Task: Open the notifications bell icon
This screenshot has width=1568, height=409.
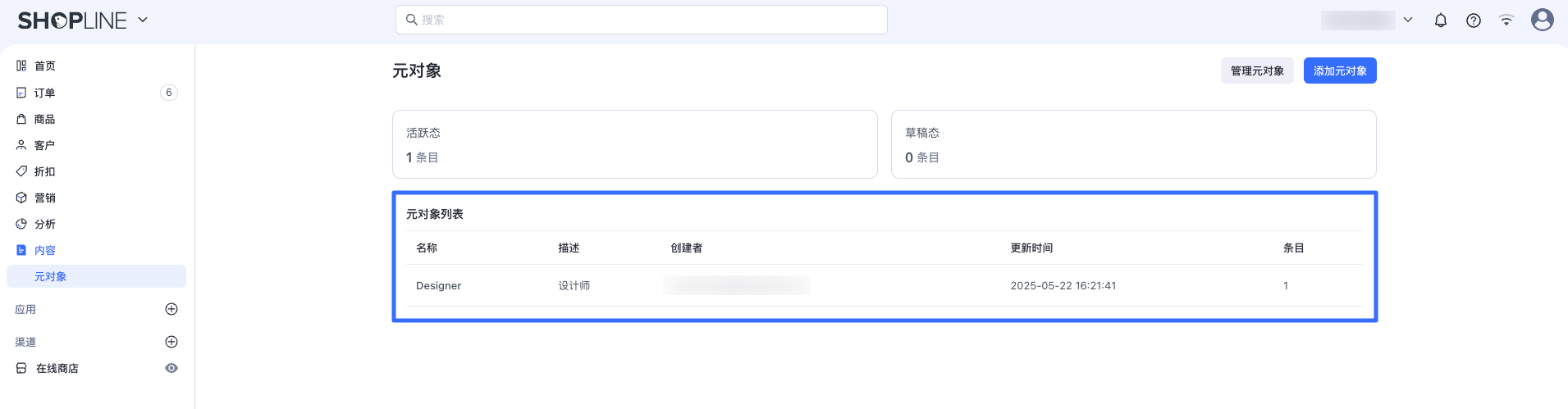Action: coord(1440,20)
